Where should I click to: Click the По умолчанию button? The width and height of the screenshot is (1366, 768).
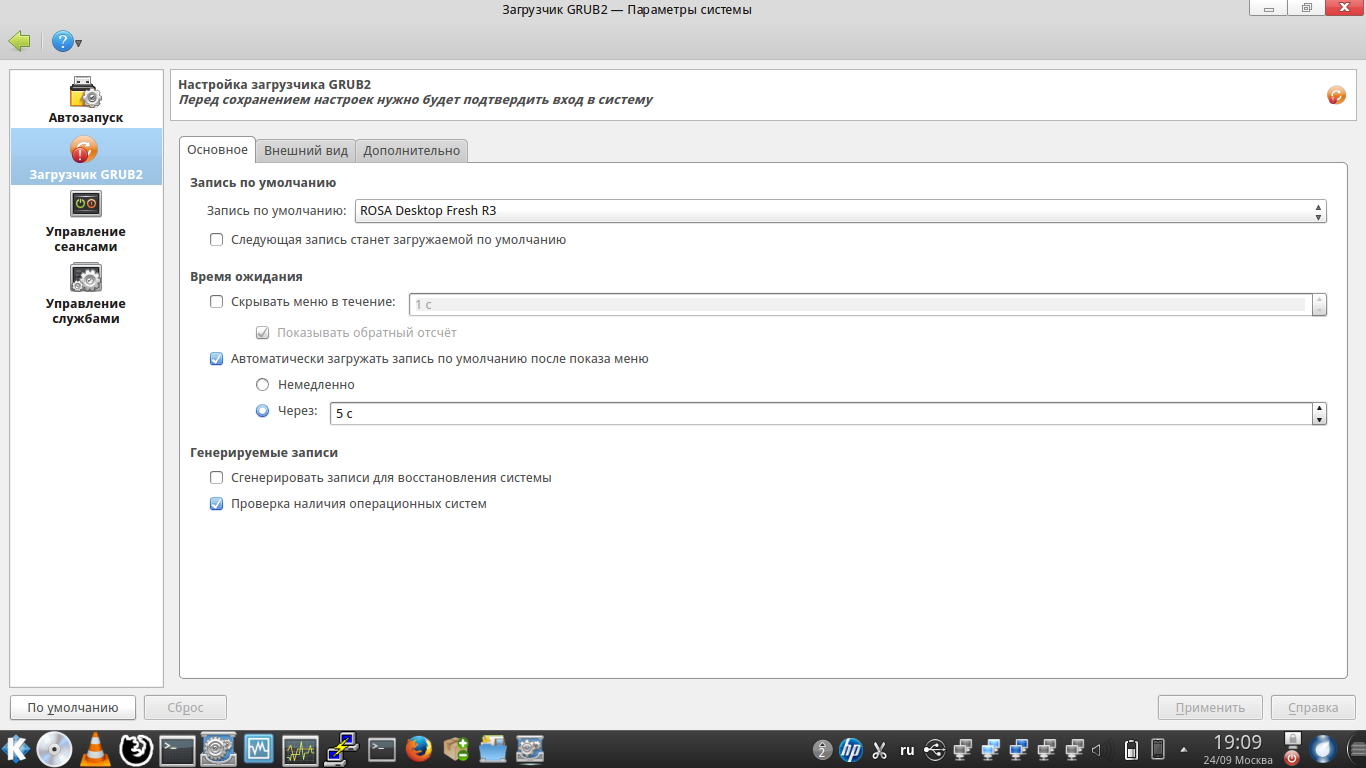pos(72,708)
